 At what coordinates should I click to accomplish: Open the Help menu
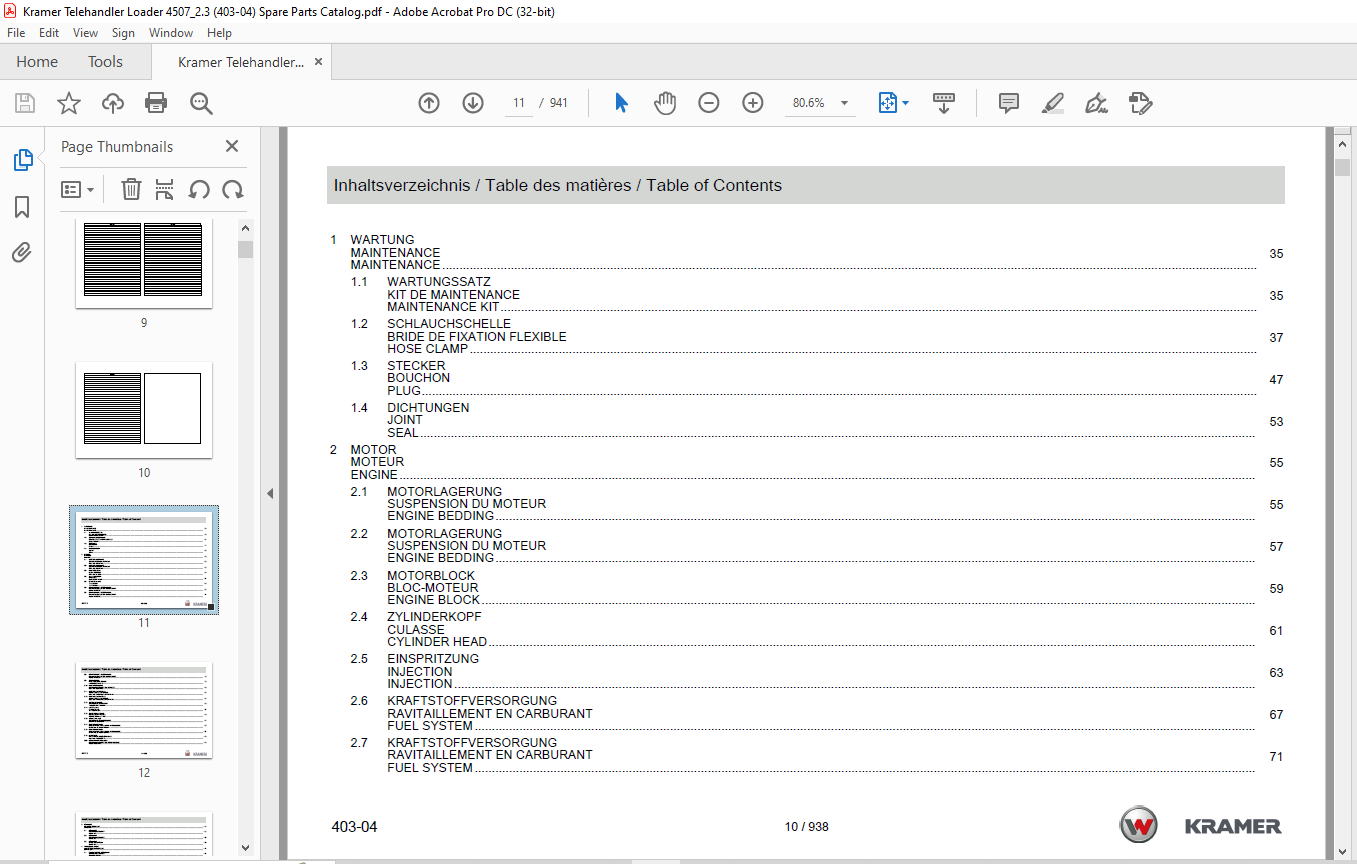click(219, 33)
